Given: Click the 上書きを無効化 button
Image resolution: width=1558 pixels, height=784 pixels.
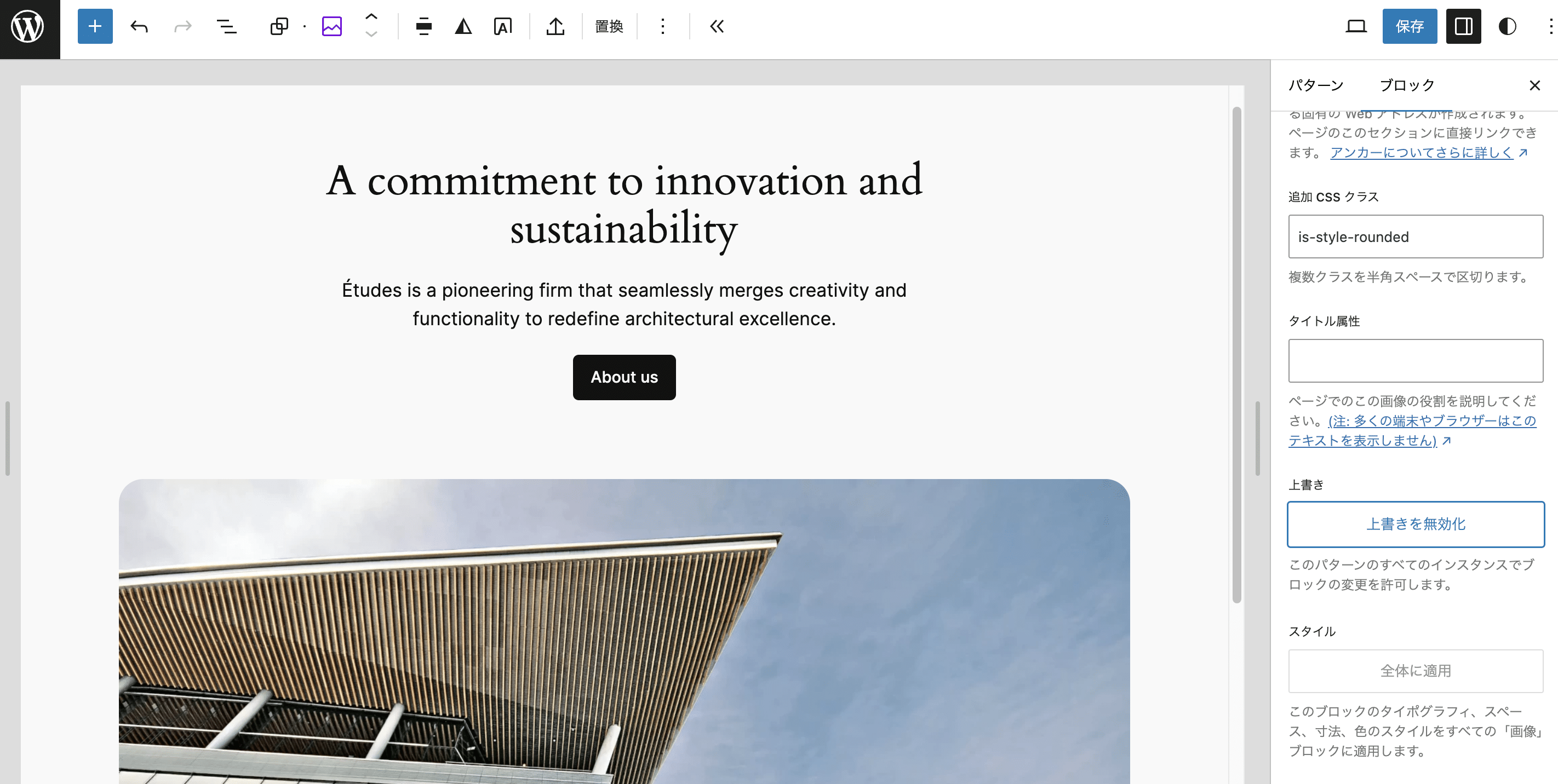Looking at the screenshot, I should (x=1415, y=524).
